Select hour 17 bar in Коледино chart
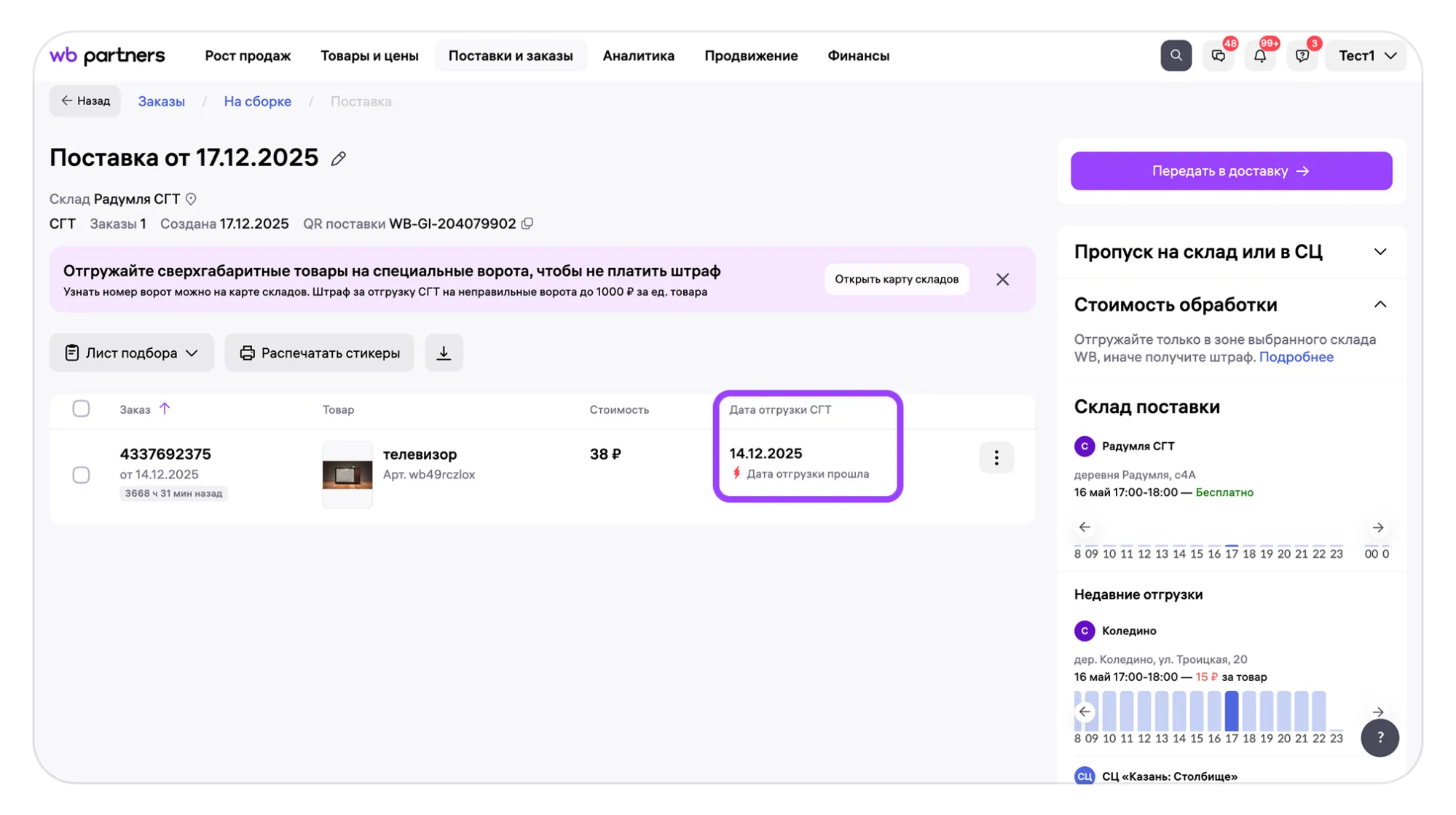 [x=1231, y=711]
